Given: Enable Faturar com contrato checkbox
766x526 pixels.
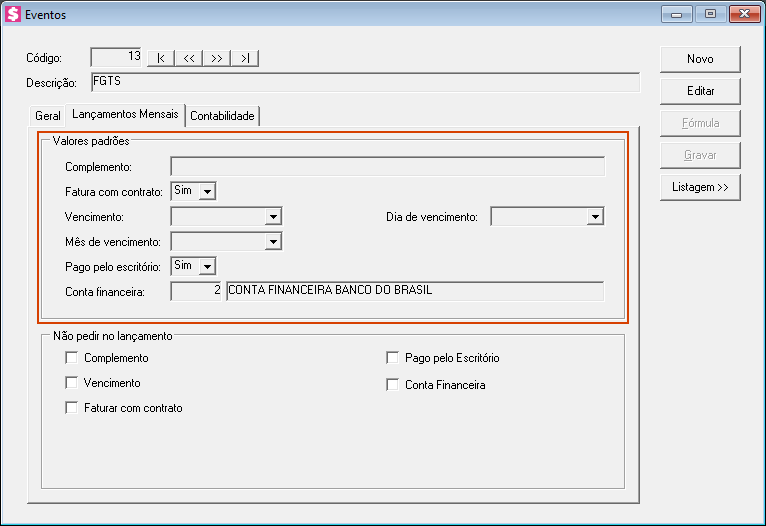Looking at the screenshot, I should pyautogui.click(x=72, y=407).
